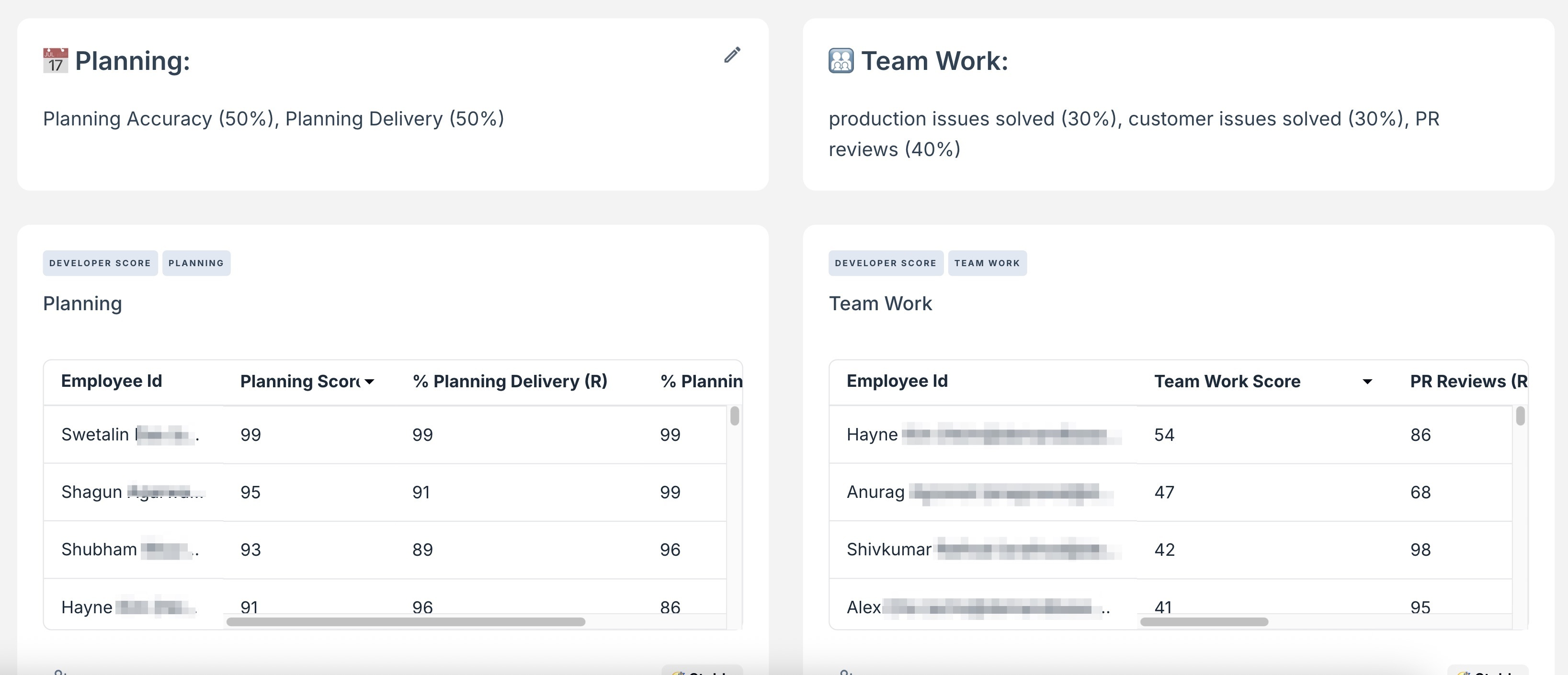Click the pencil edit icon on the Planning card
Screen dimensions: 1568x675
[x=732, y=56]
